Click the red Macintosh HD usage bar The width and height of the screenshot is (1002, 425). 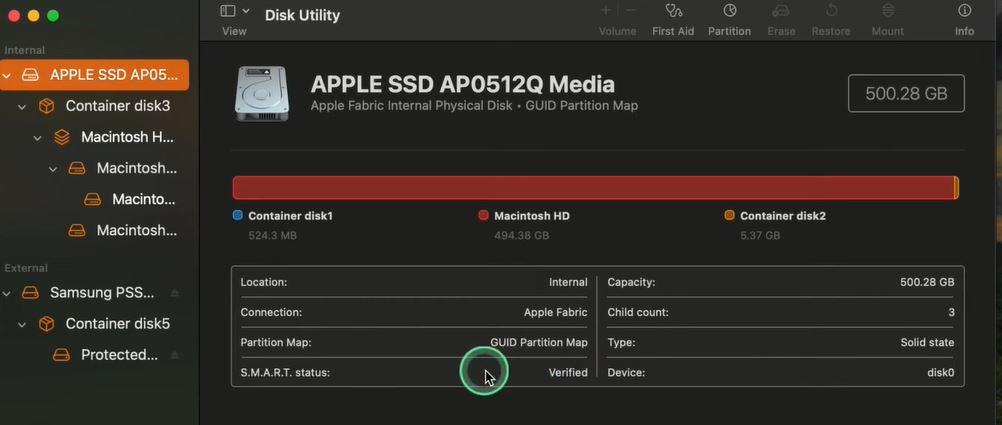[593, 188]
